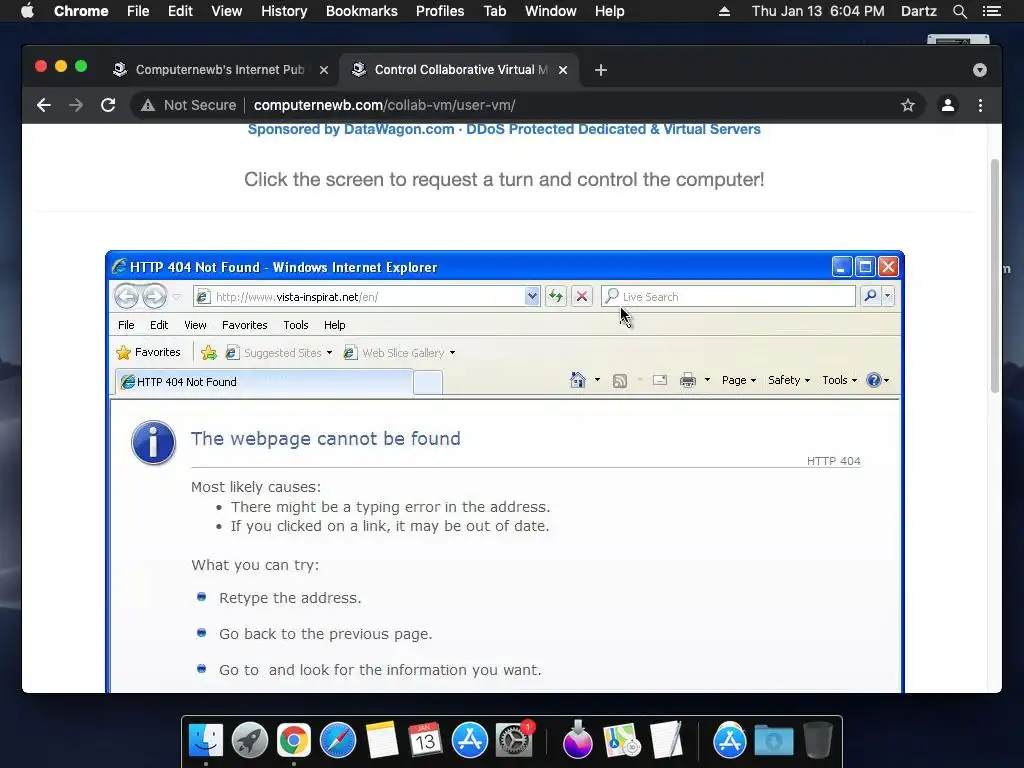Screen dimensions: 1024x768
Task: Open Chrome's three-dot menu
Action: click(980, 105)
